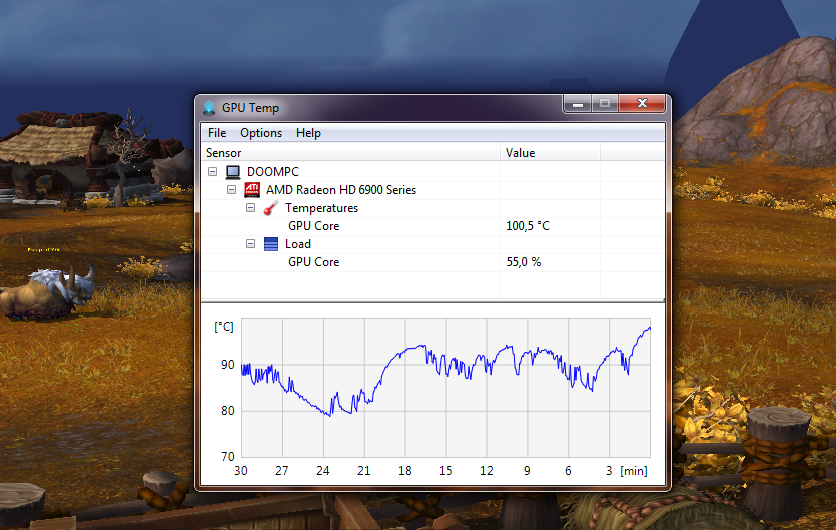Select AMD Radeon HD 6900 Series row
Image resolution: width=836 pixels, height=530 pixels.
click(341, 190)
